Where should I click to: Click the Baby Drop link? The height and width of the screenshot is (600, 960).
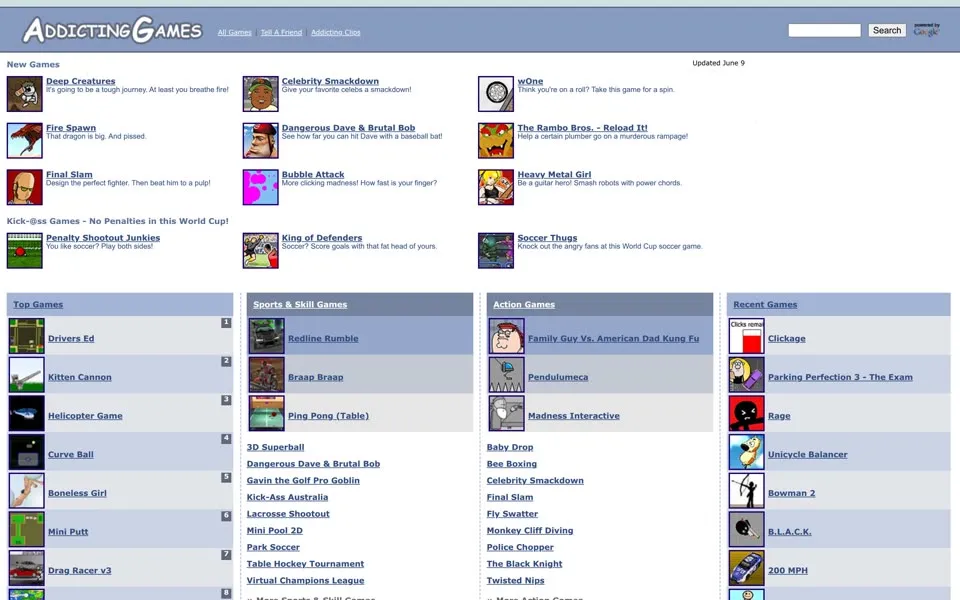[510, 447]
